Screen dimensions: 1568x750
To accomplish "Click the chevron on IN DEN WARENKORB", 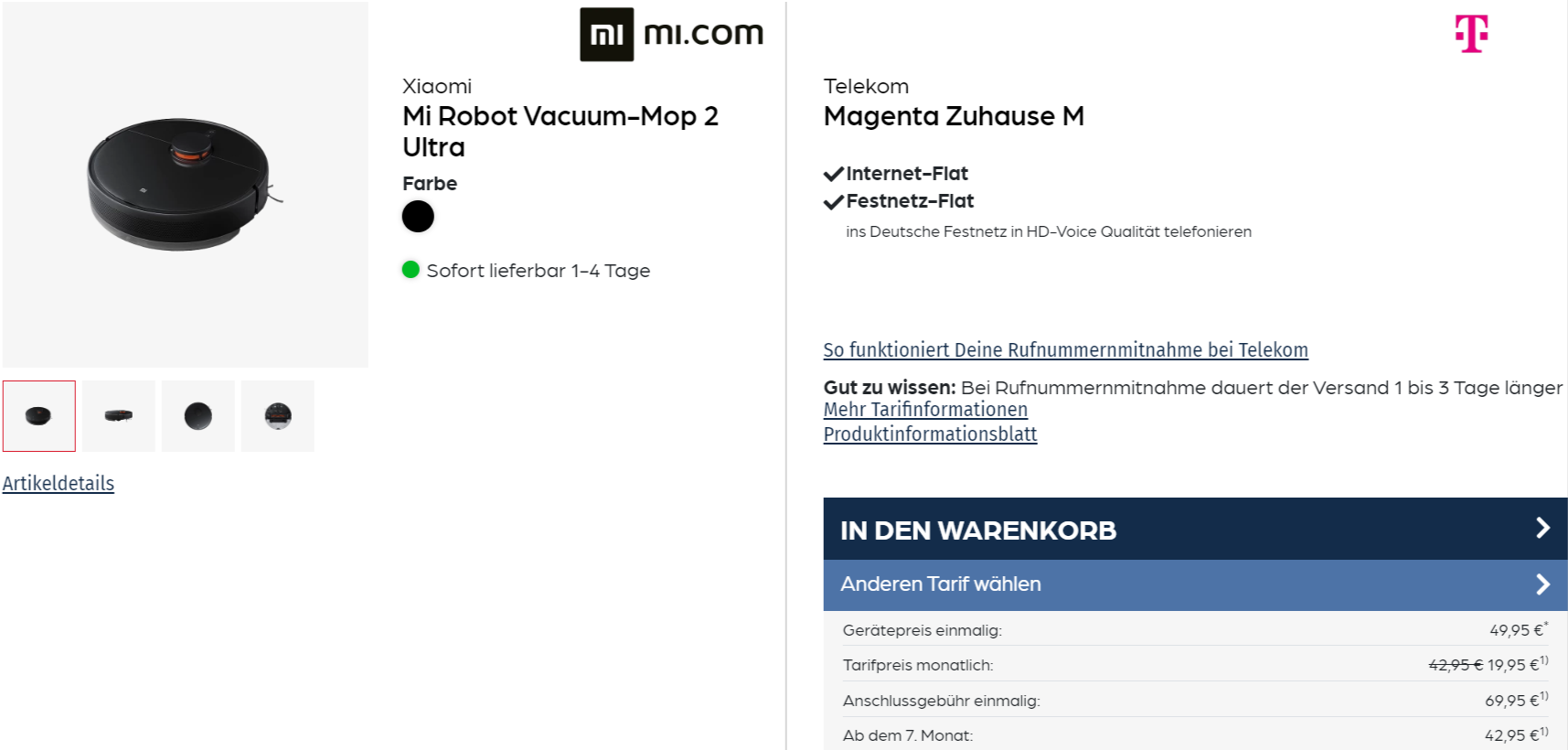I will [x=1542, y=529].
